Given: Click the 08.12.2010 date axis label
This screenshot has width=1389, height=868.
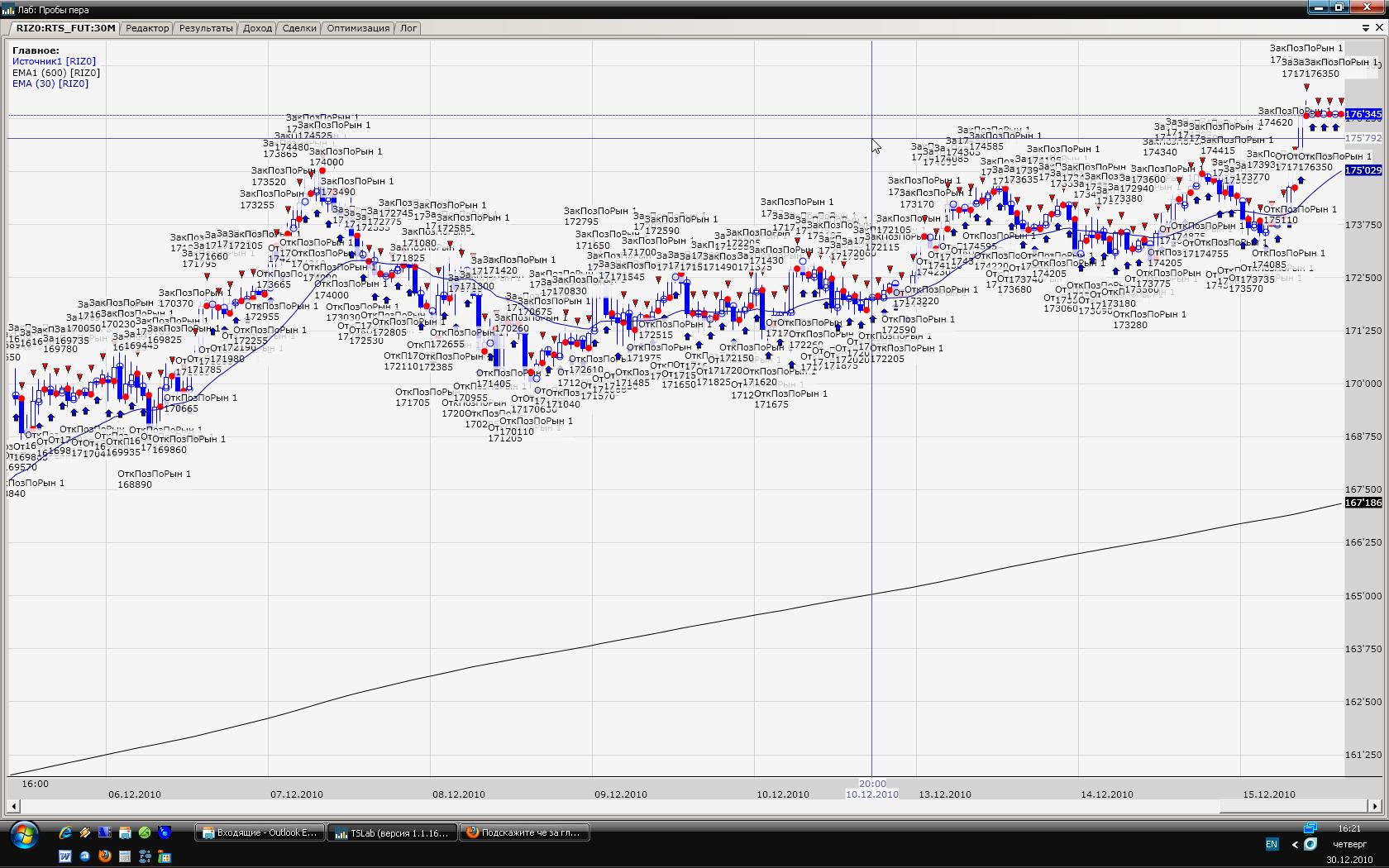Looking at the screenshot, I should [458, 794].
